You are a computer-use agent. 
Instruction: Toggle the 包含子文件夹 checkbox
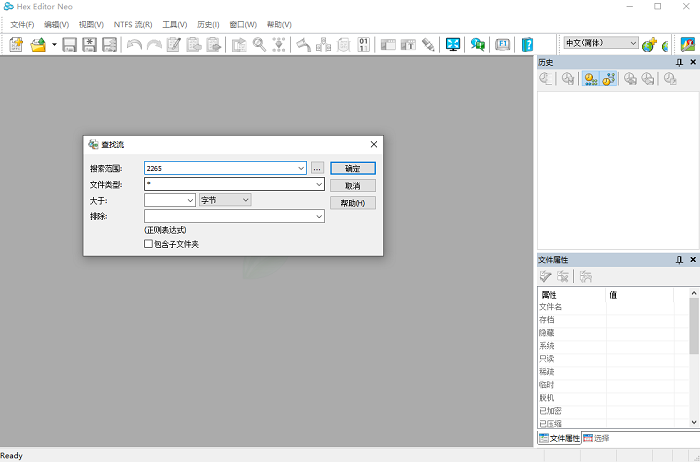pos(149,243)
